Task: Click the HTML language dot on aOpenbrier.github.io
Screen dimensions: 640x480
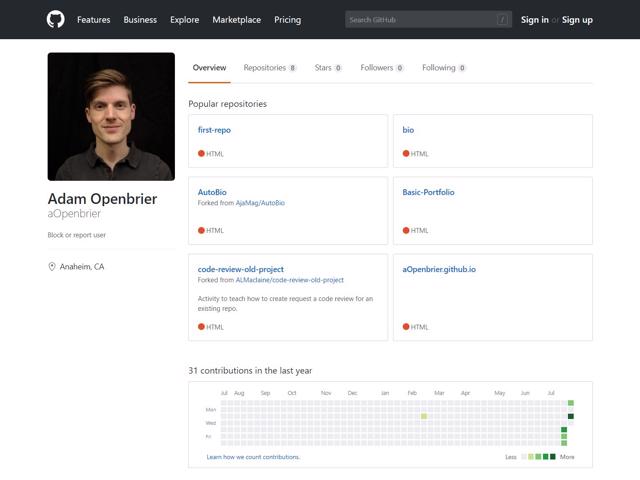Action: click(406, 327)
